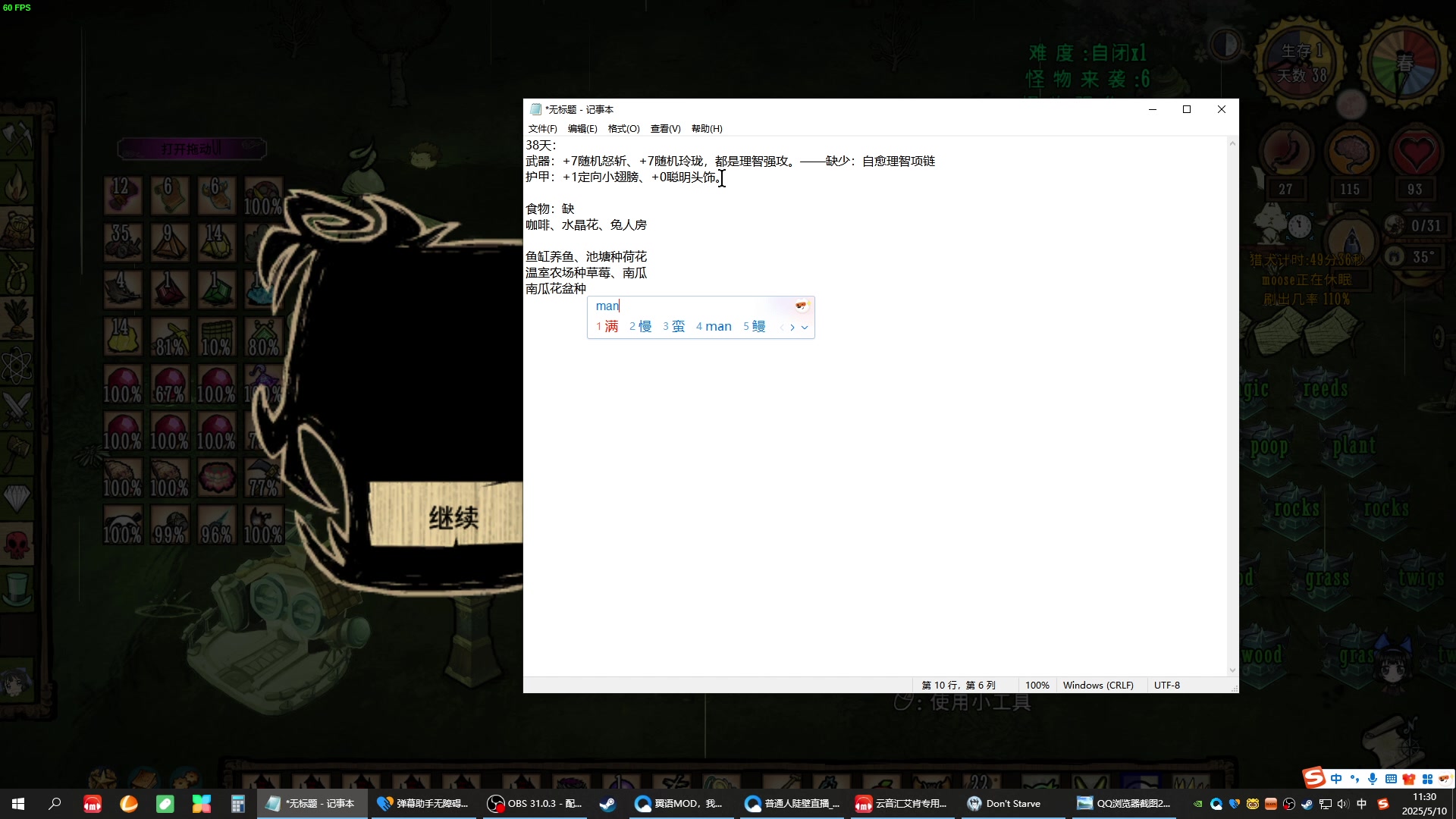
Task: Click the Sogou S icon in system tray
Action: (x=1383, y=804)
